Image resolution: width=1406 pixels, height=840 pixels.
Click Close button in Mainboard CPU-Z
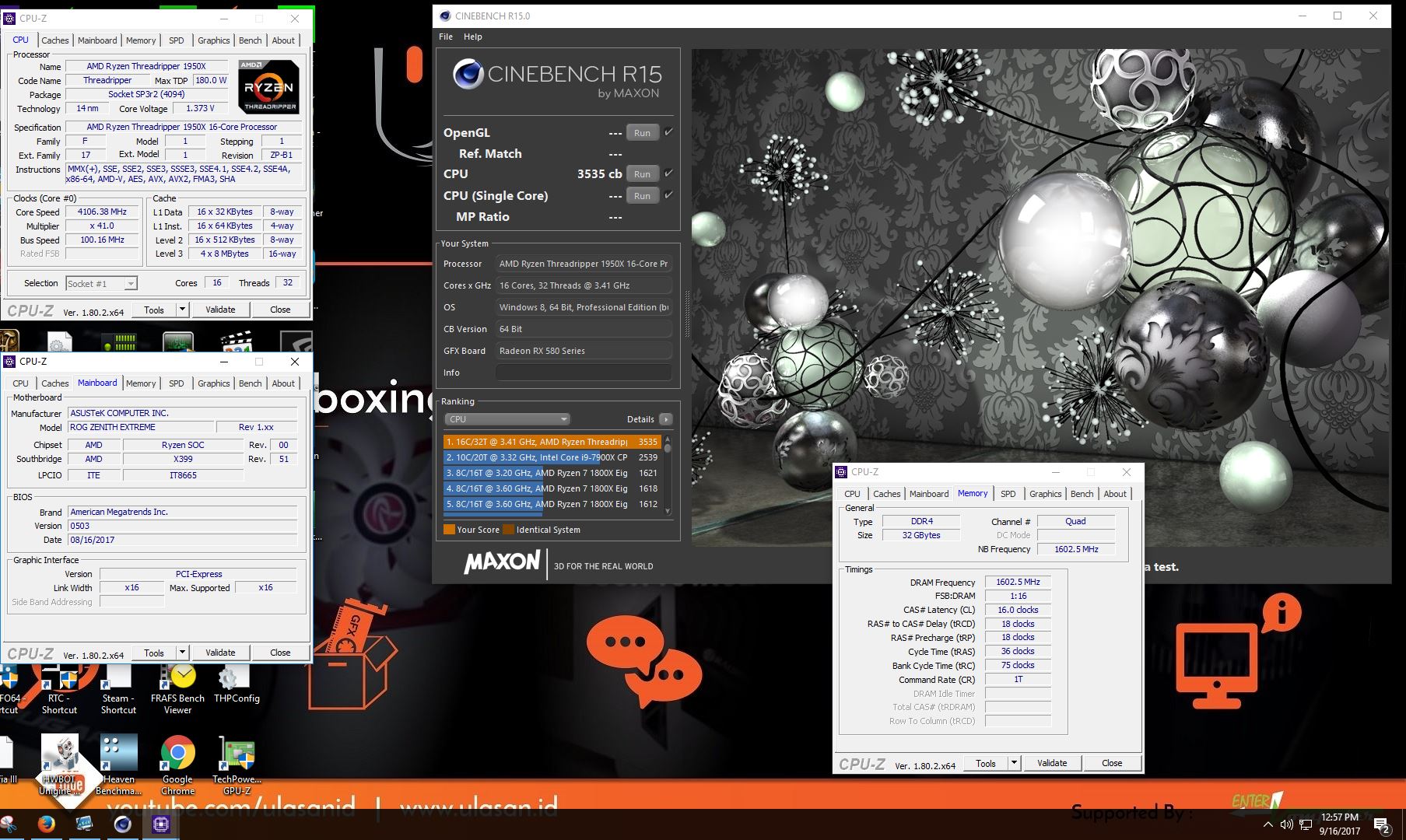[280, 653]
